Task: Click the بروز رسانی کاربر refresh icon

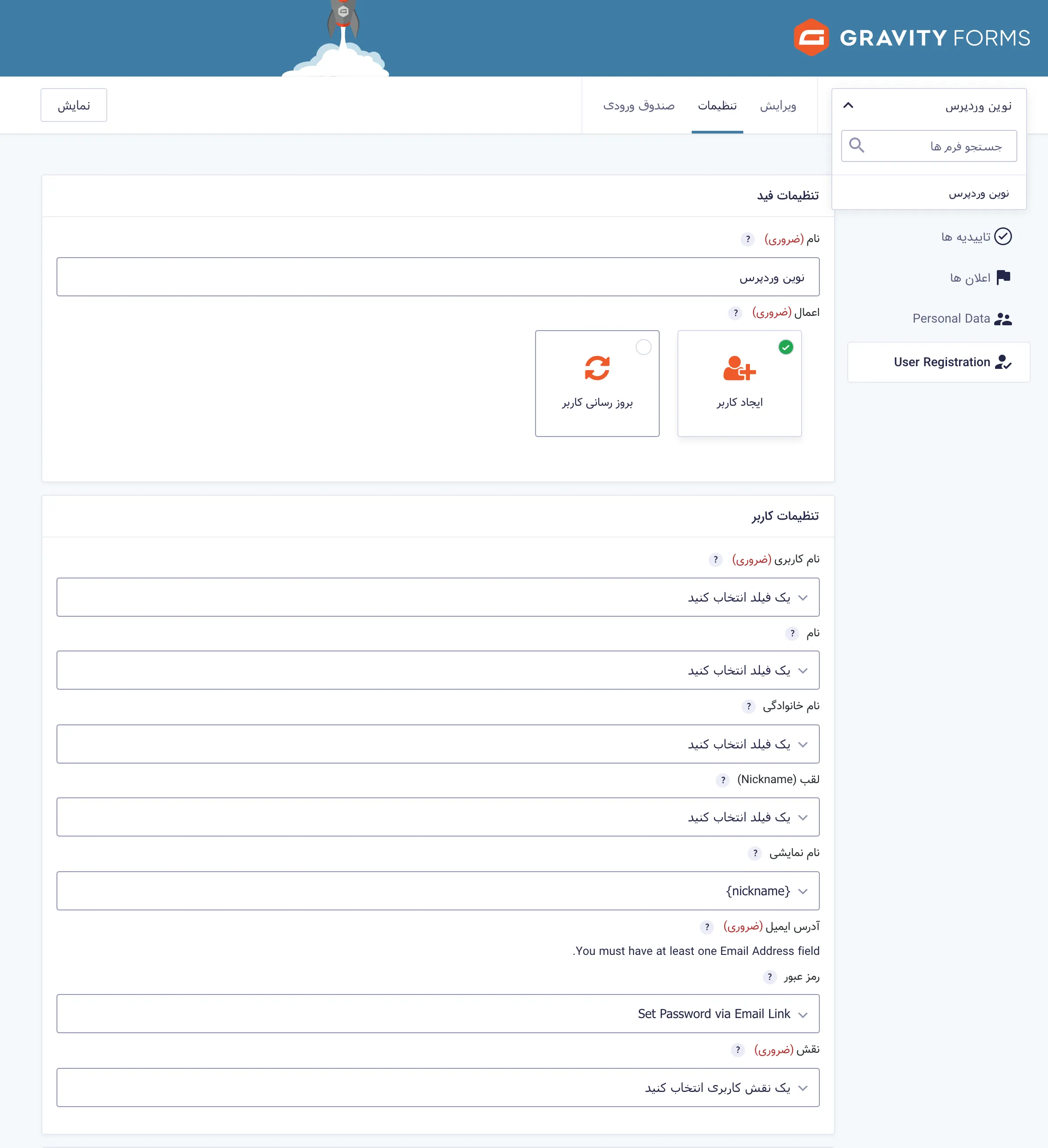Action: click(x=597, y=368)
